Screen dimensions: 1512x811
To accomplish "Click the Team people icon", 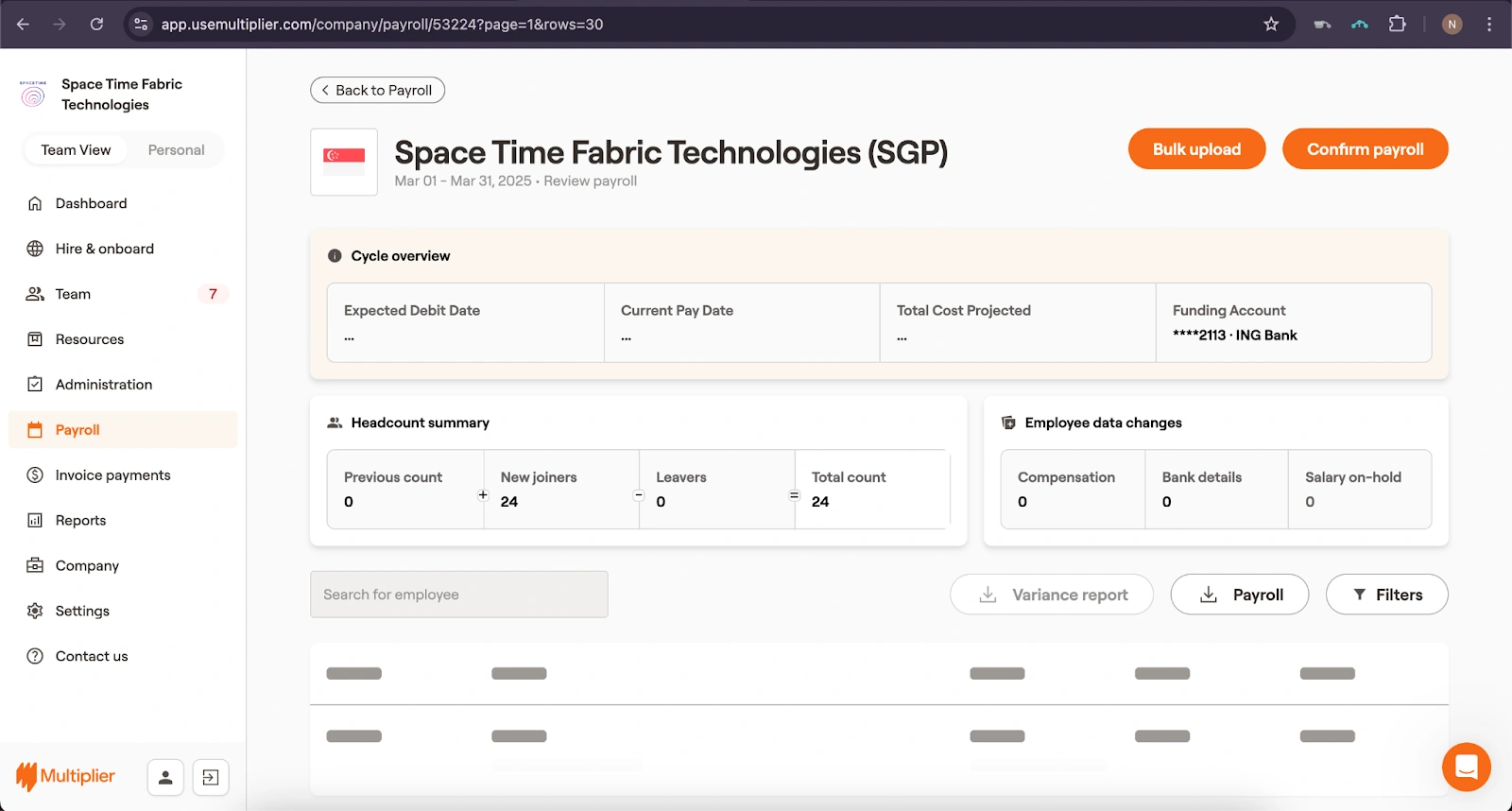I will pyautogui.click(x=35, y=294).
